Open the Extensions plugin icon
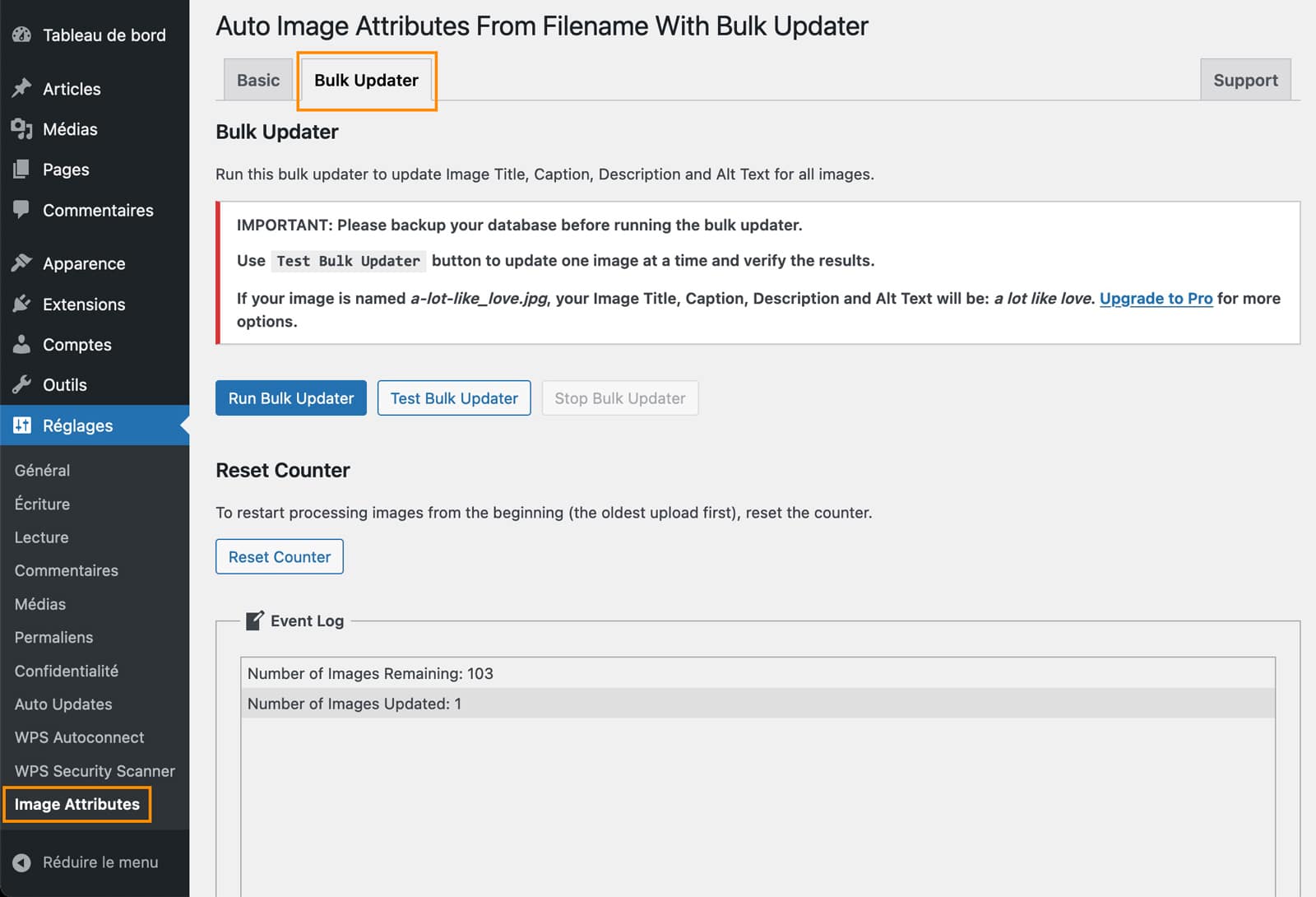 coord(20,304)
